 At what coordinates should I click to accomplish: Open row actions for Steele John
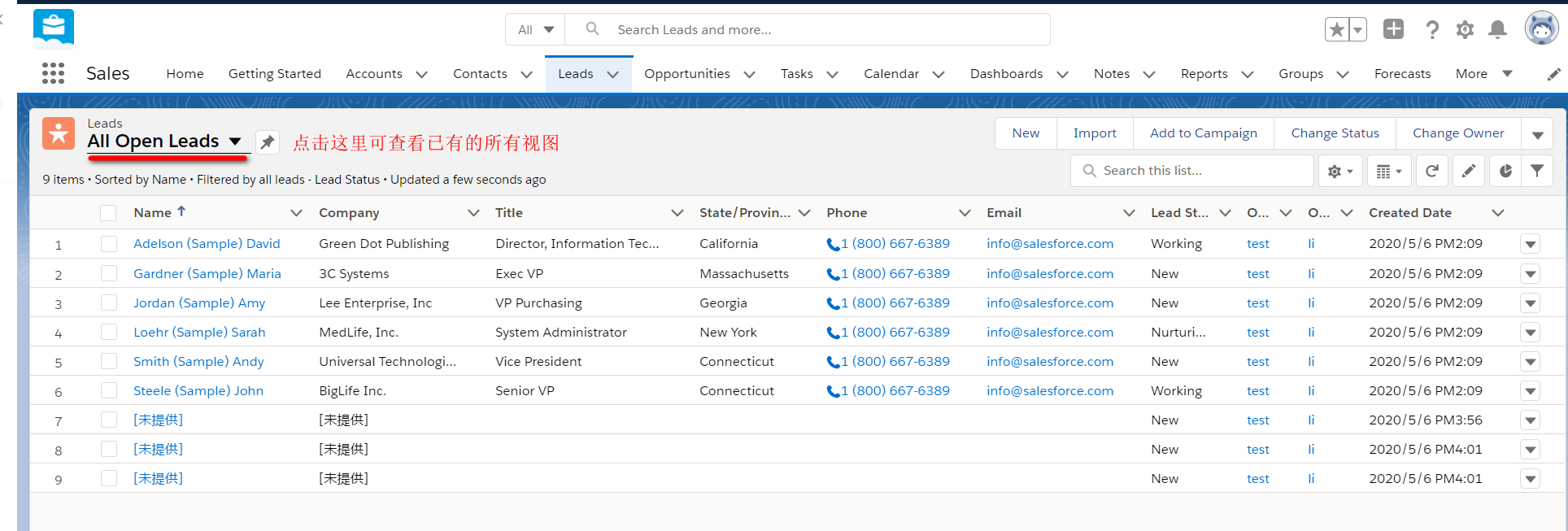pyautogui.click(x=1530, y=391)
